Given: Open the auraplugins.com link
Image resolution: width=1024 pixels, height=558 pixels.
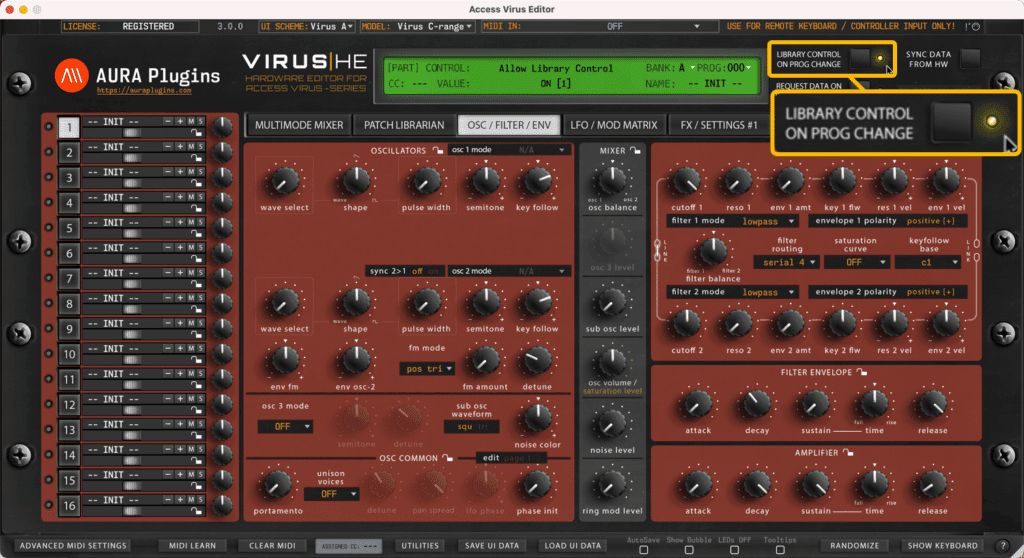Looking at the screenshot, I should [x=144, y=91].
